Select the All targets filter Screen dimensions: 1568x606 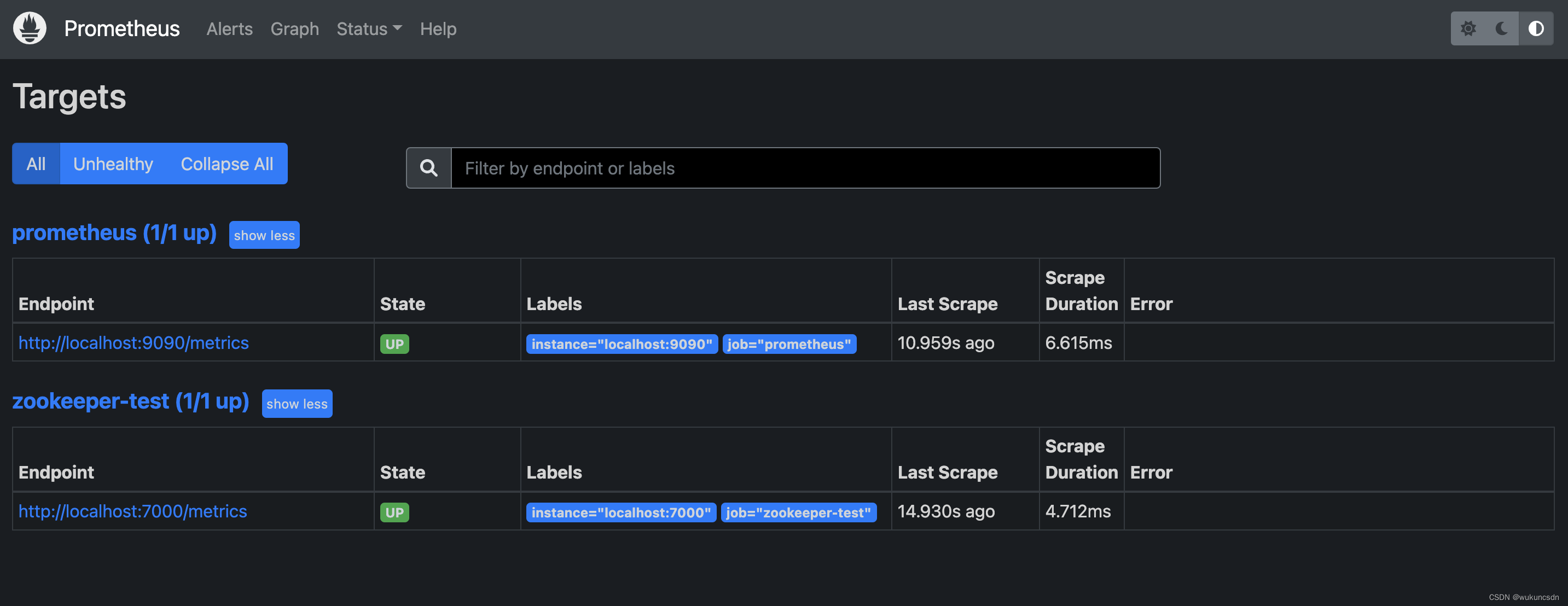click(36, 163)
